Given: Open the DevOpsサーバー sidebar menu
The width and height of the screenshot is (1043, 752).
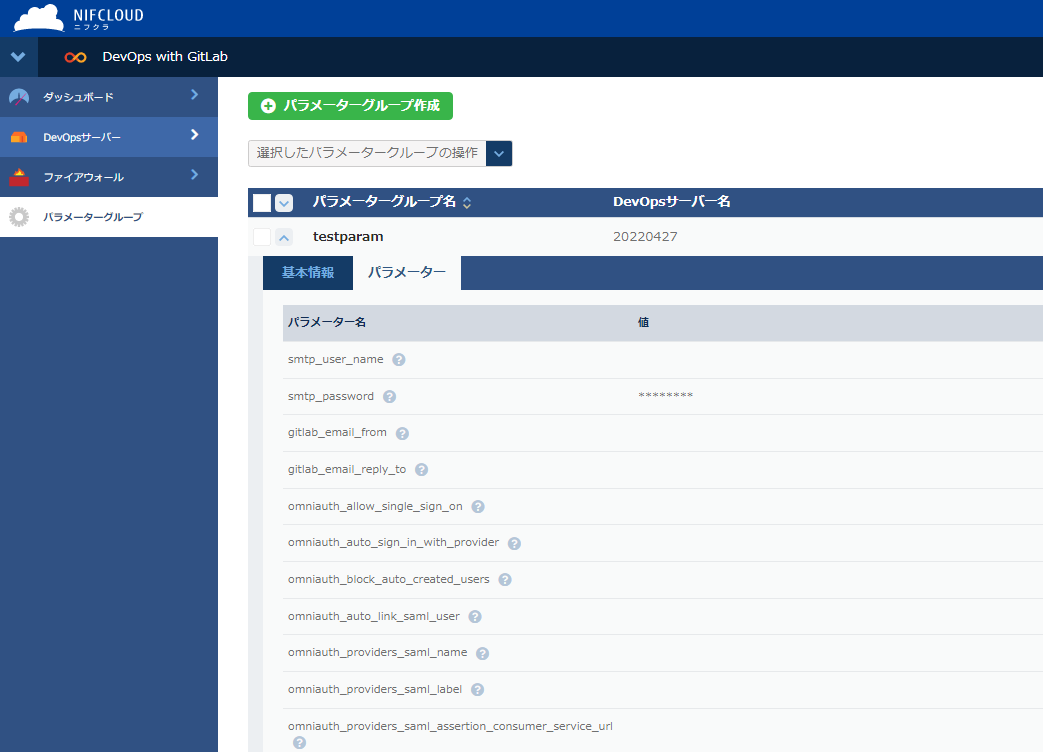Looking at the screenshot, I should [108, 137].
